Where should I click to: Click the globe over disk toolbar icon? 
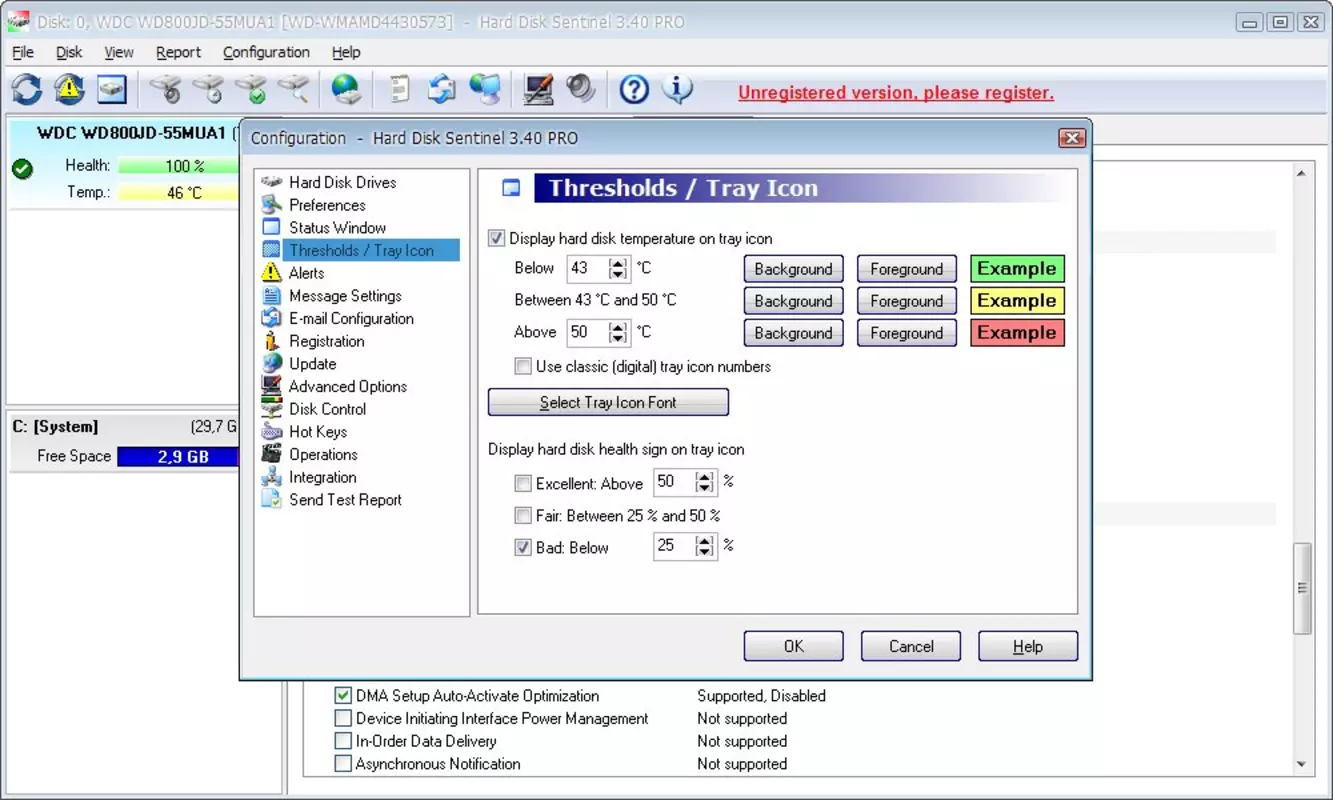click(x=346, y=89)
